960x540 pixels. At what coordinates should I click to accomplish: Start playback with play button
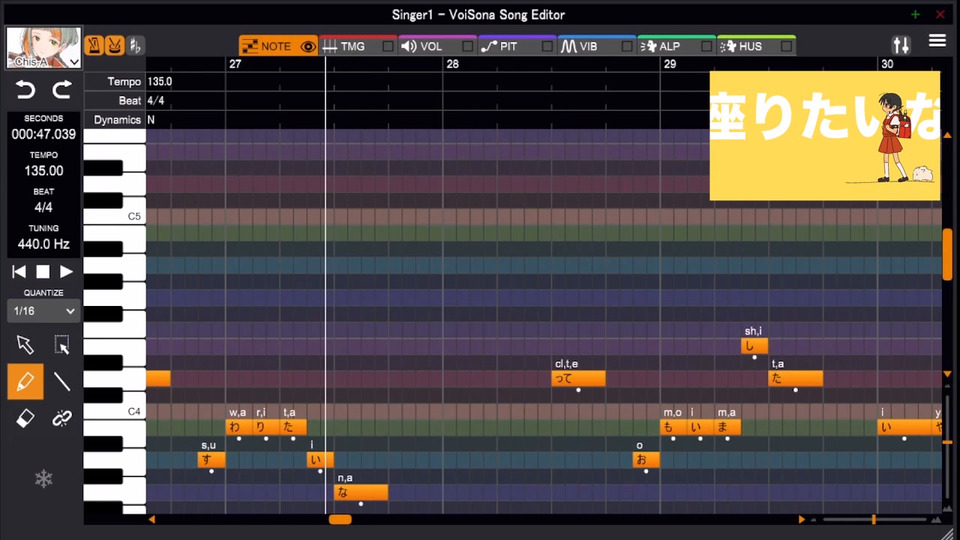coord(66,271)
